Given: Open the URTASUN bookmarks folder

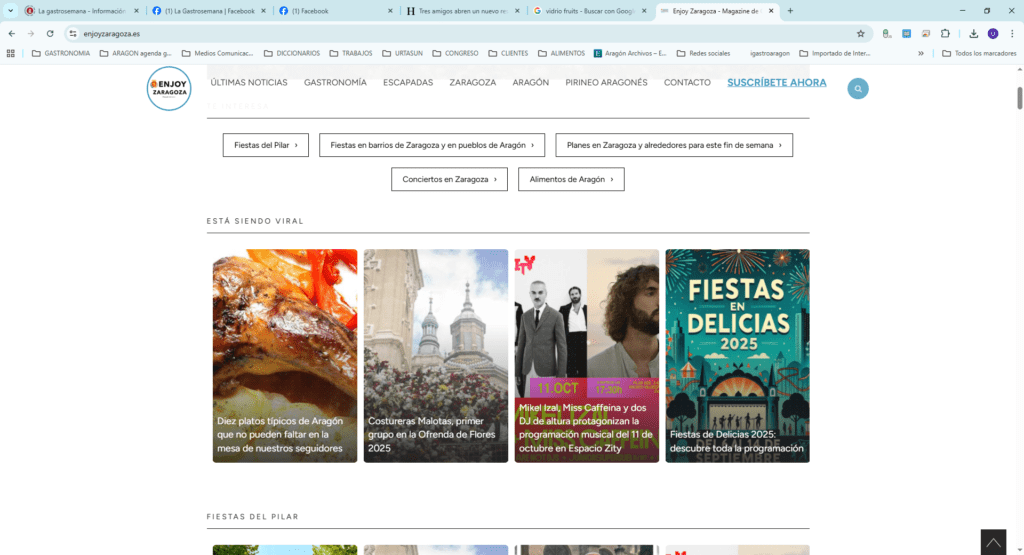Looking at the screenshot, I should tap(402, 53).
